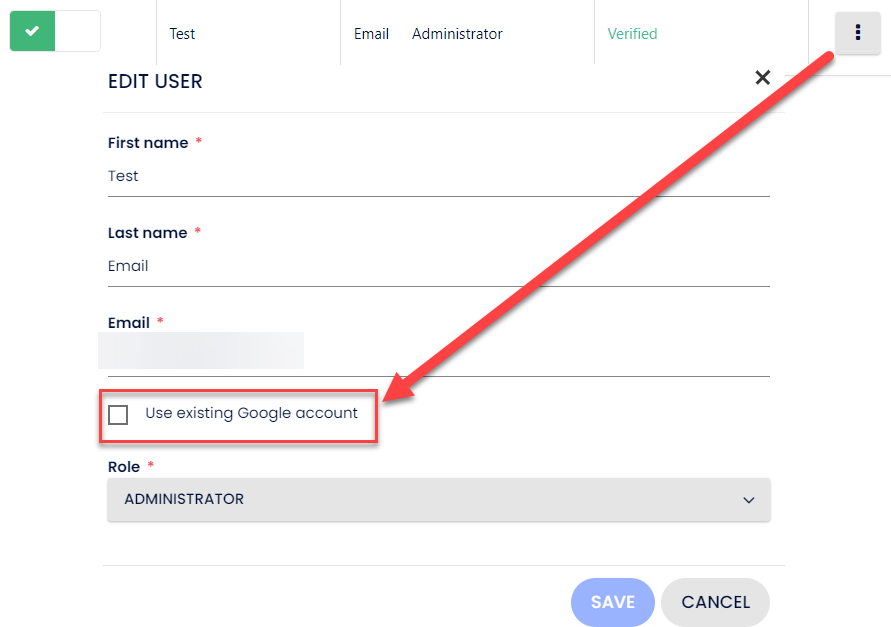The height and width of the screenshot is (627, 891).
Task: Click the 'Email' last name table cell
Action: pyautogui.click(x=371, y=34)
